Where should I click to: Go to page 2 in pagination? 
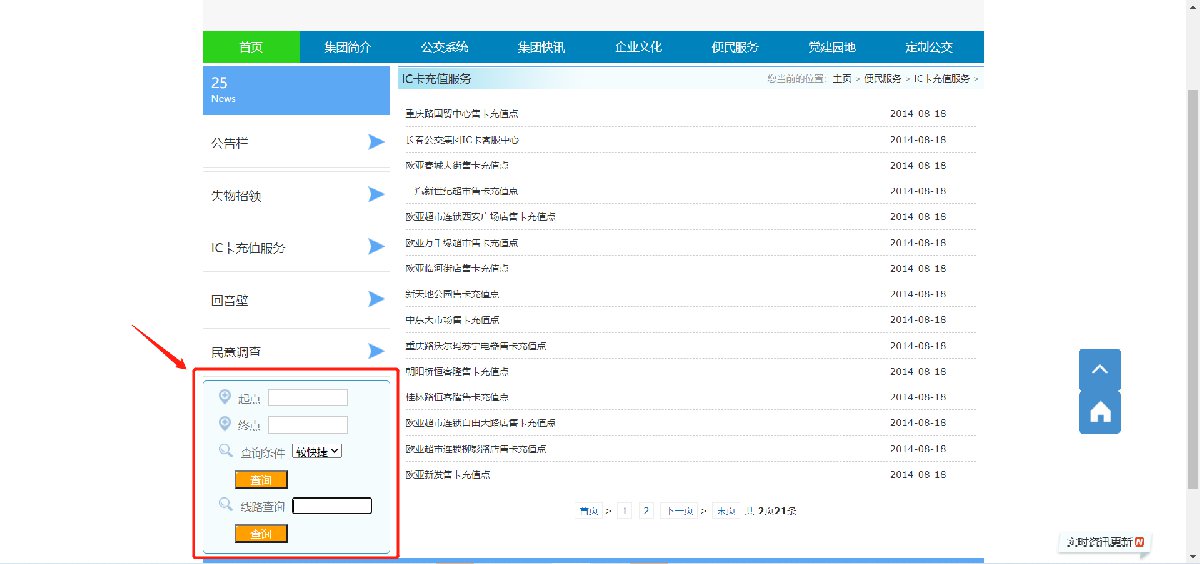[646, 511]
